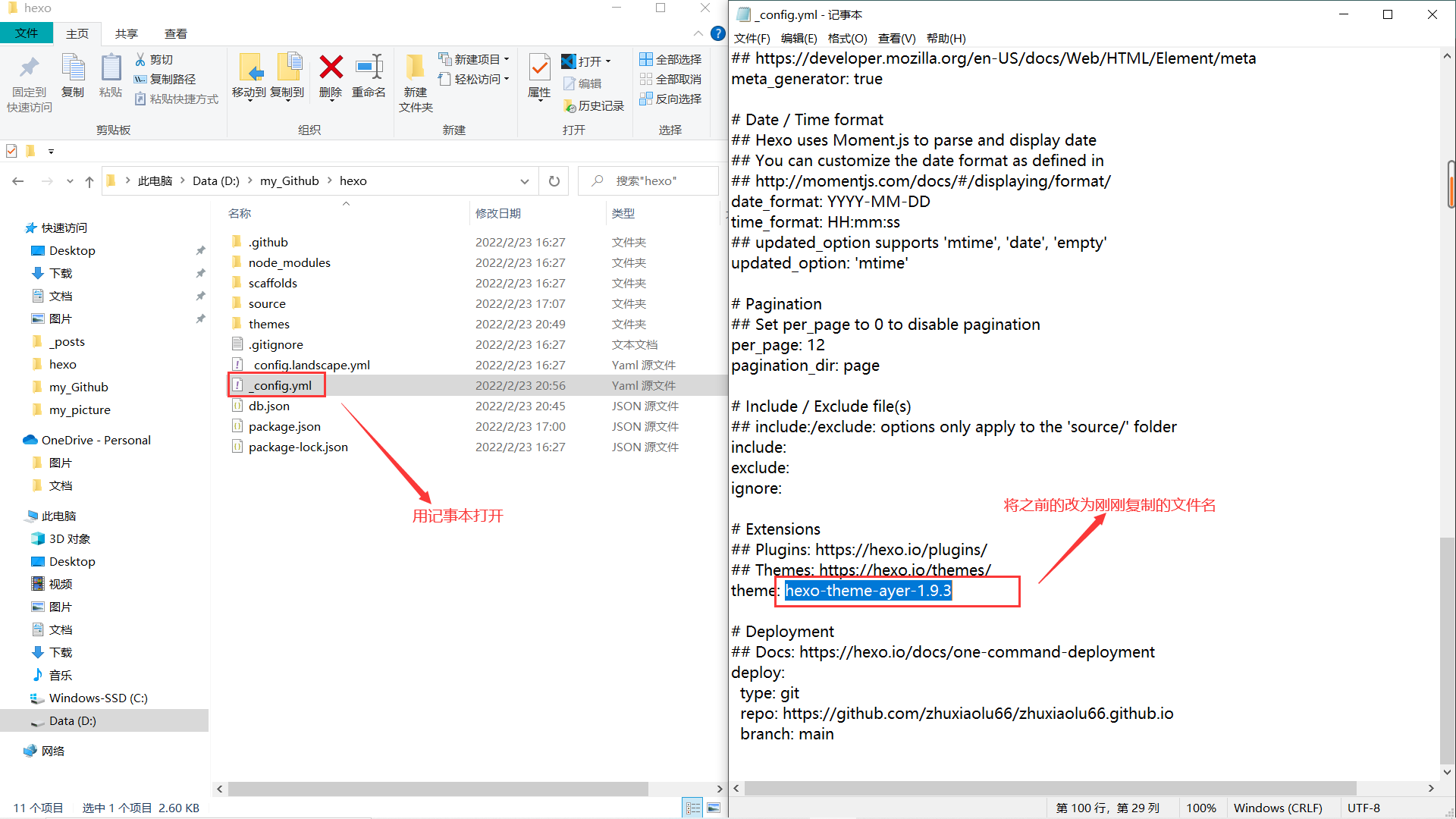Click the Back navigation arrow
The width and height of the screenshot is (1456, 819).
18,181
